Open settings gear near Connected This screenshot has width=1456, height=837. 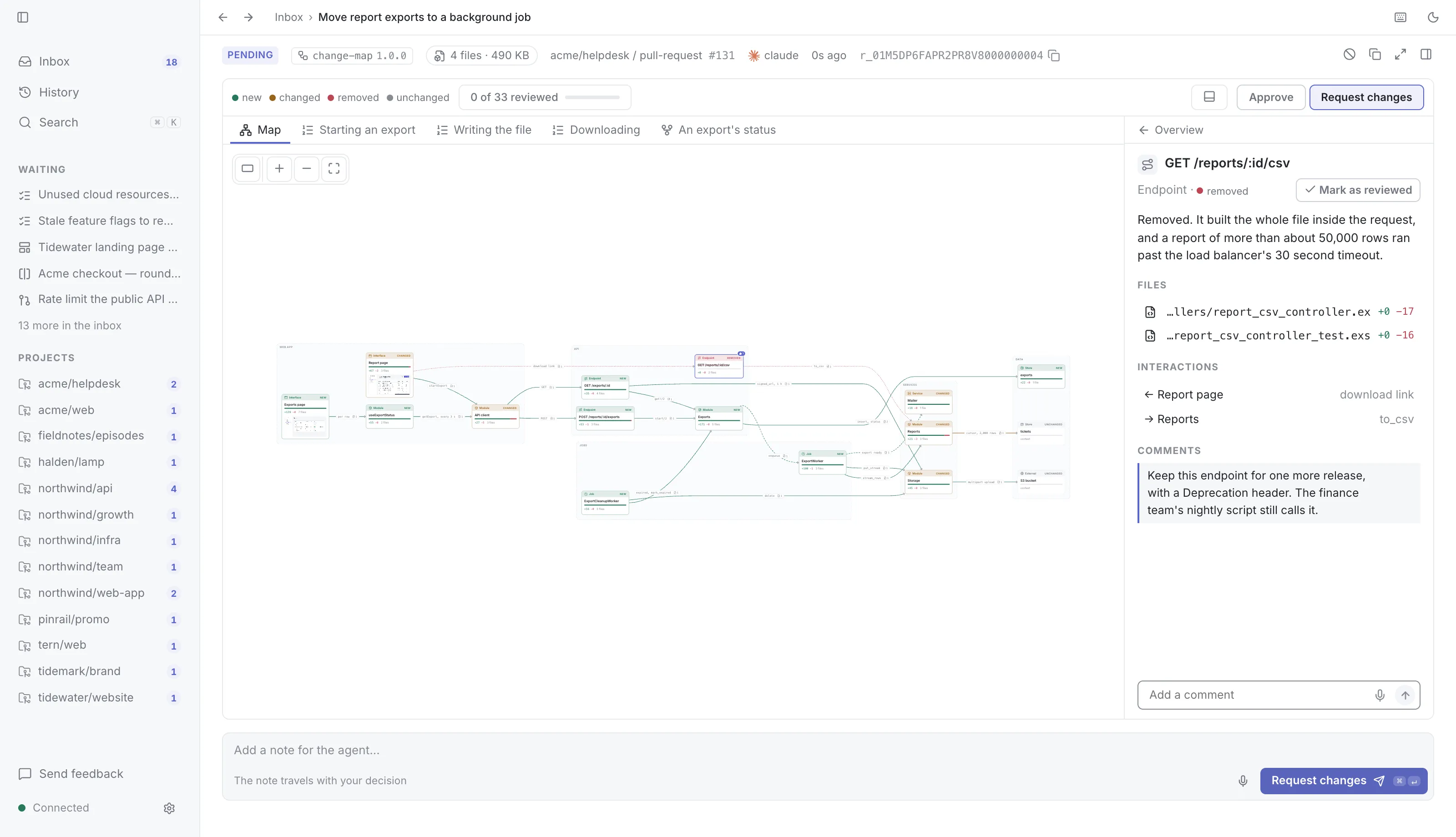pos(169,808)
